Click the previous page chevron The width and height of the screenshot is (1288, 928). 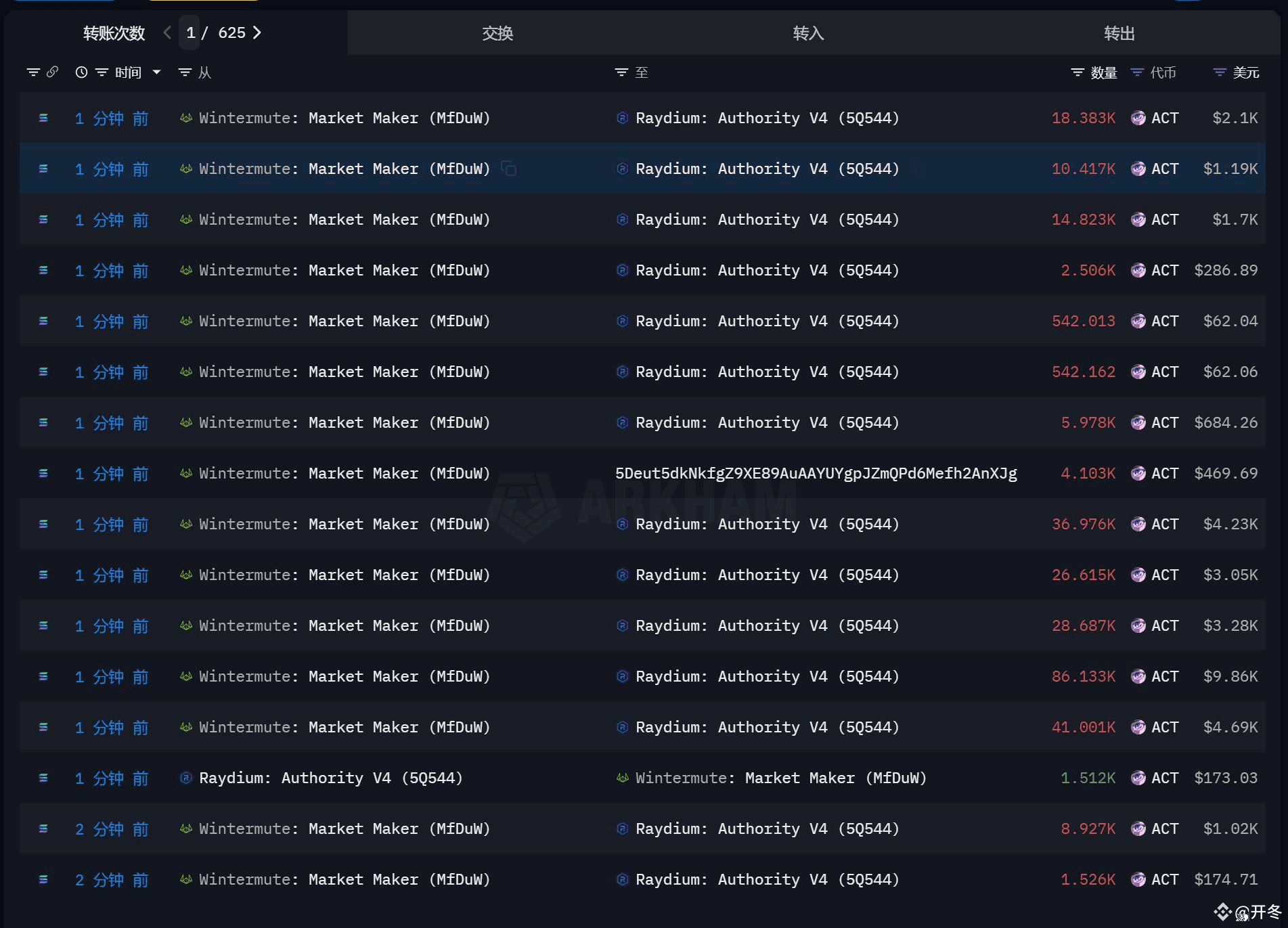[167, 32]
